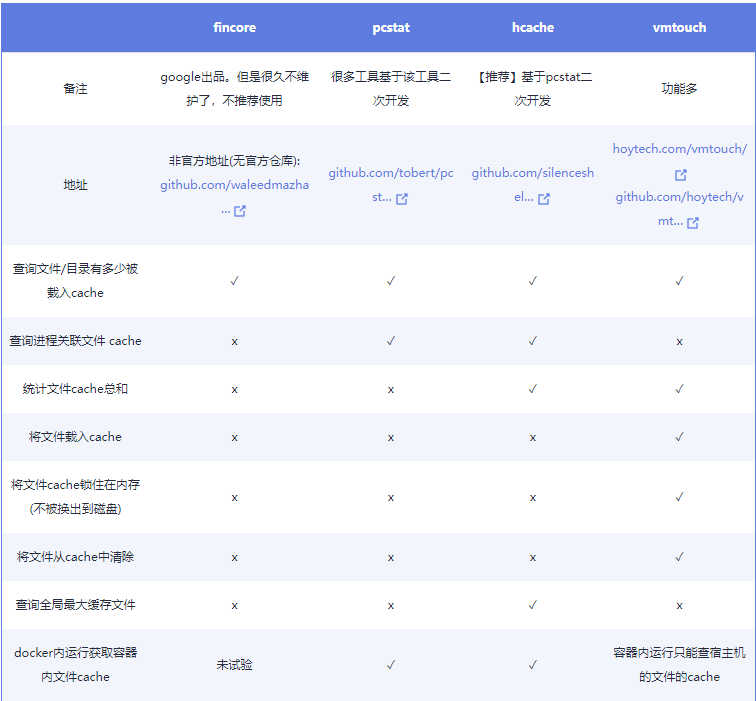Screen dimensions: 756x701
Task: Click external-link icon after pcstat link
Action: [402, 199]
